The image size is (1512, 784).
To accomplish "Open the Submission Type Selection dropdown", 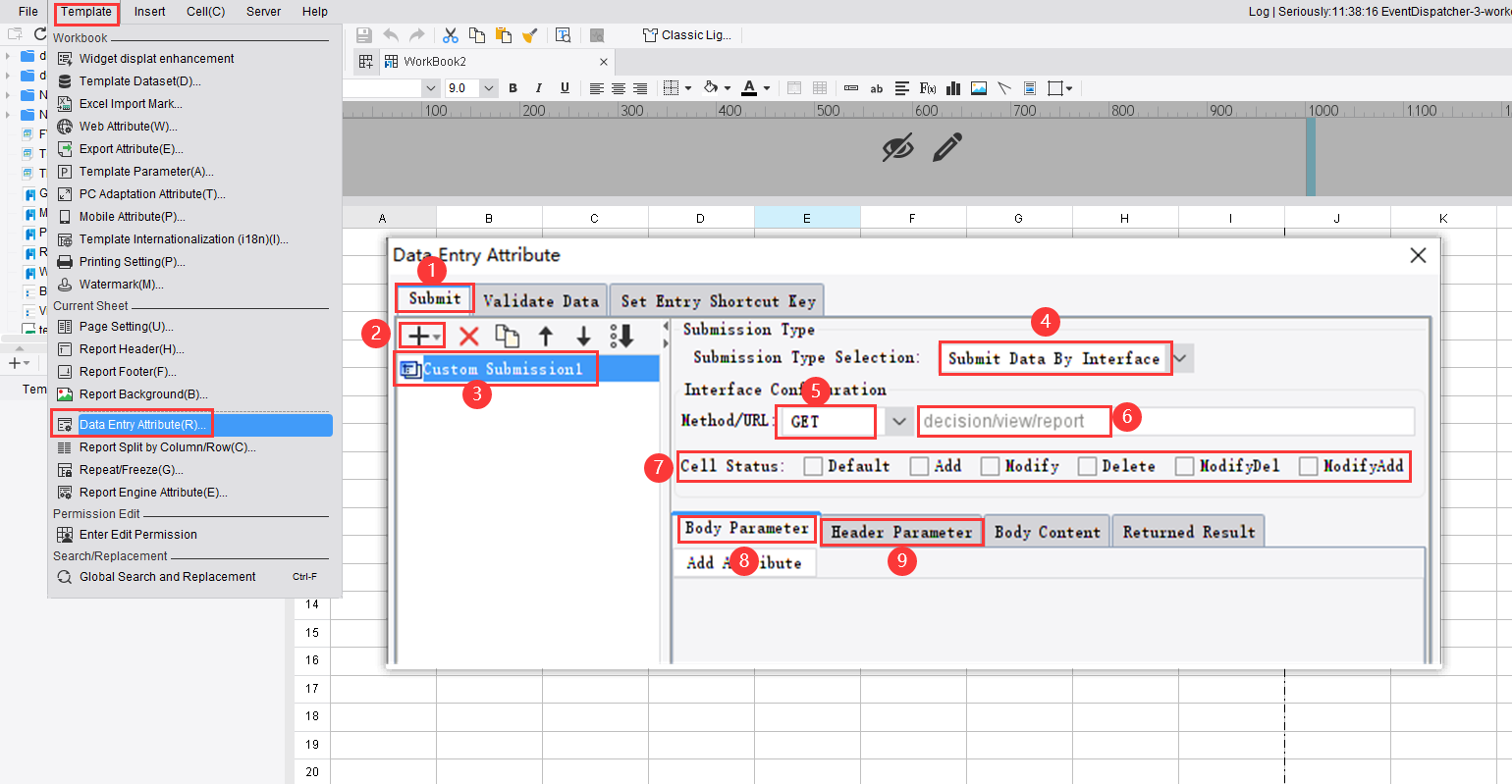I will [x=1183, y=358].
